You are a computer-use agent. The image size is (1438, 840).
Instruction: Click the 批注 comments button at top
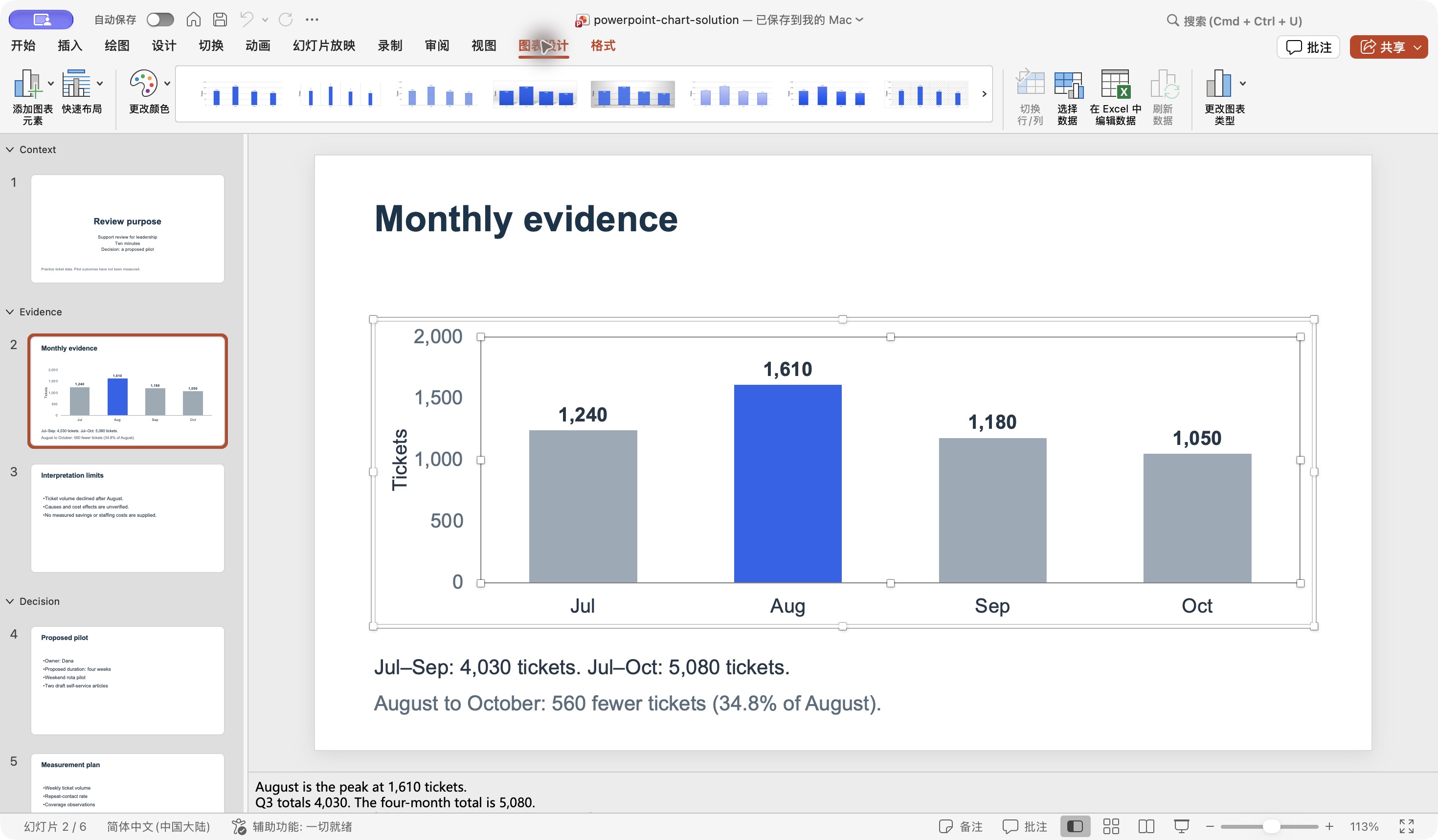[x=1308, y=47]
